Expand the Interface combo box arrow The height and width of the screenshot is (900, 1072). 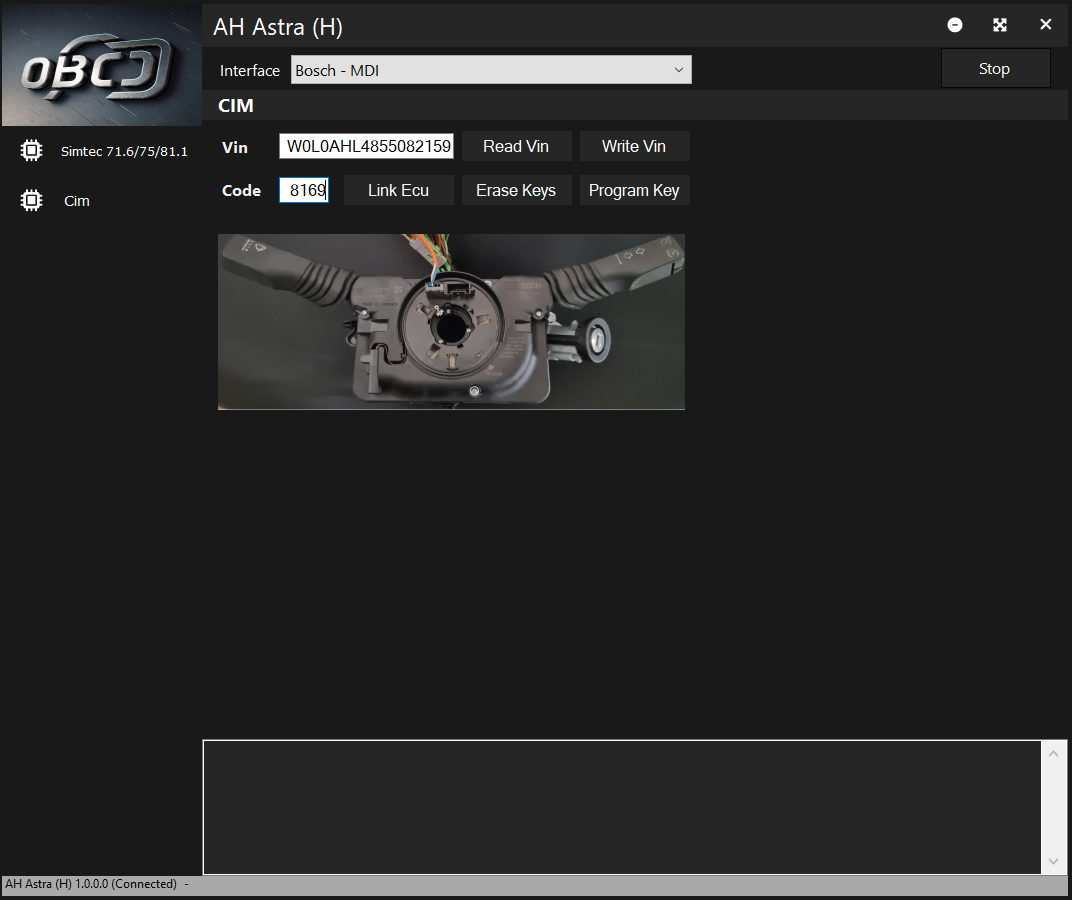click(x=679, y=70)
